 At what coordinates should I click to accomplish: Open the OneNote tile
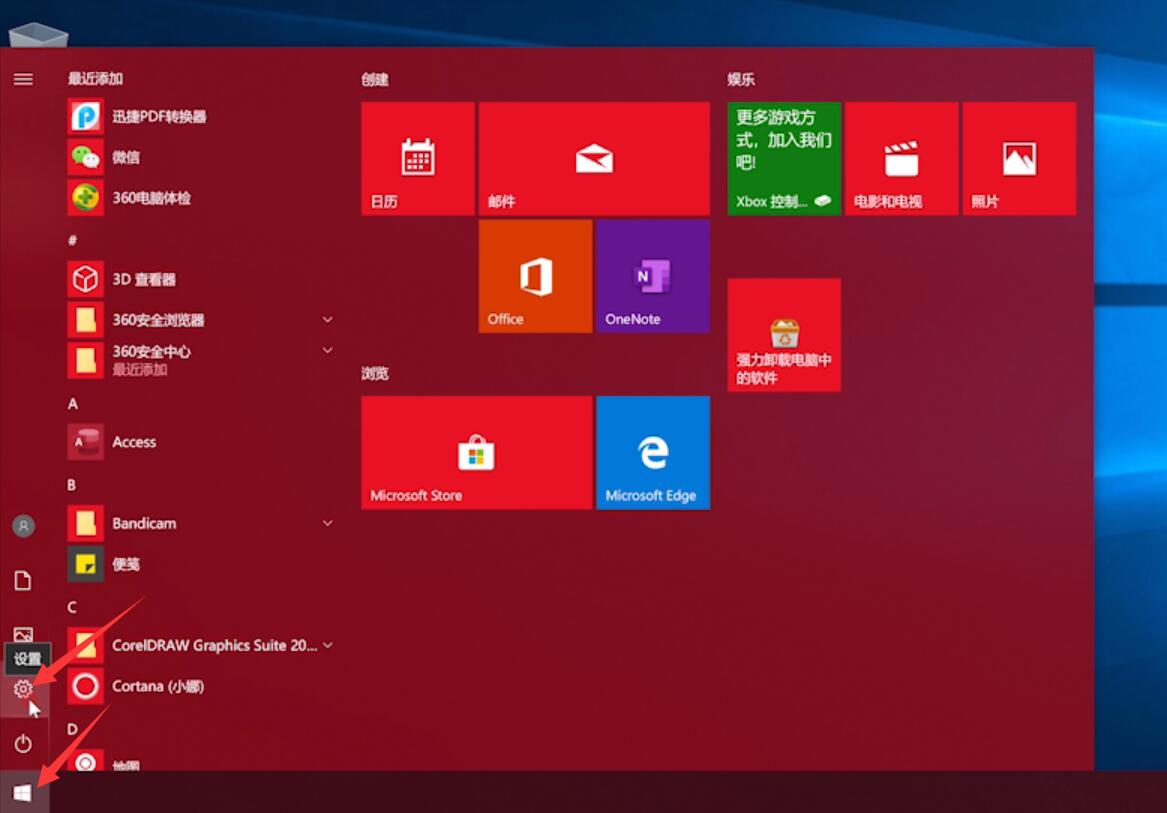click(653, 276)
